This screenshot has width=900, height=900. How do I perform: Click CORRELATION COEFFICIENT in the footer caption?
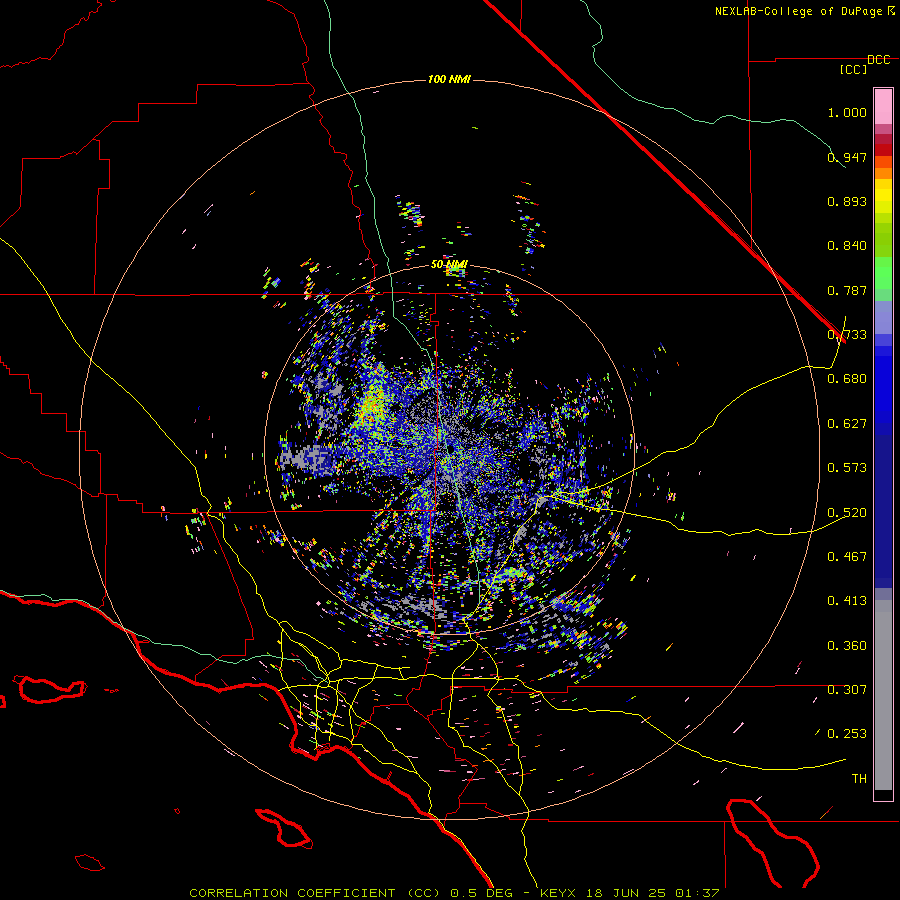coord(292,893)
